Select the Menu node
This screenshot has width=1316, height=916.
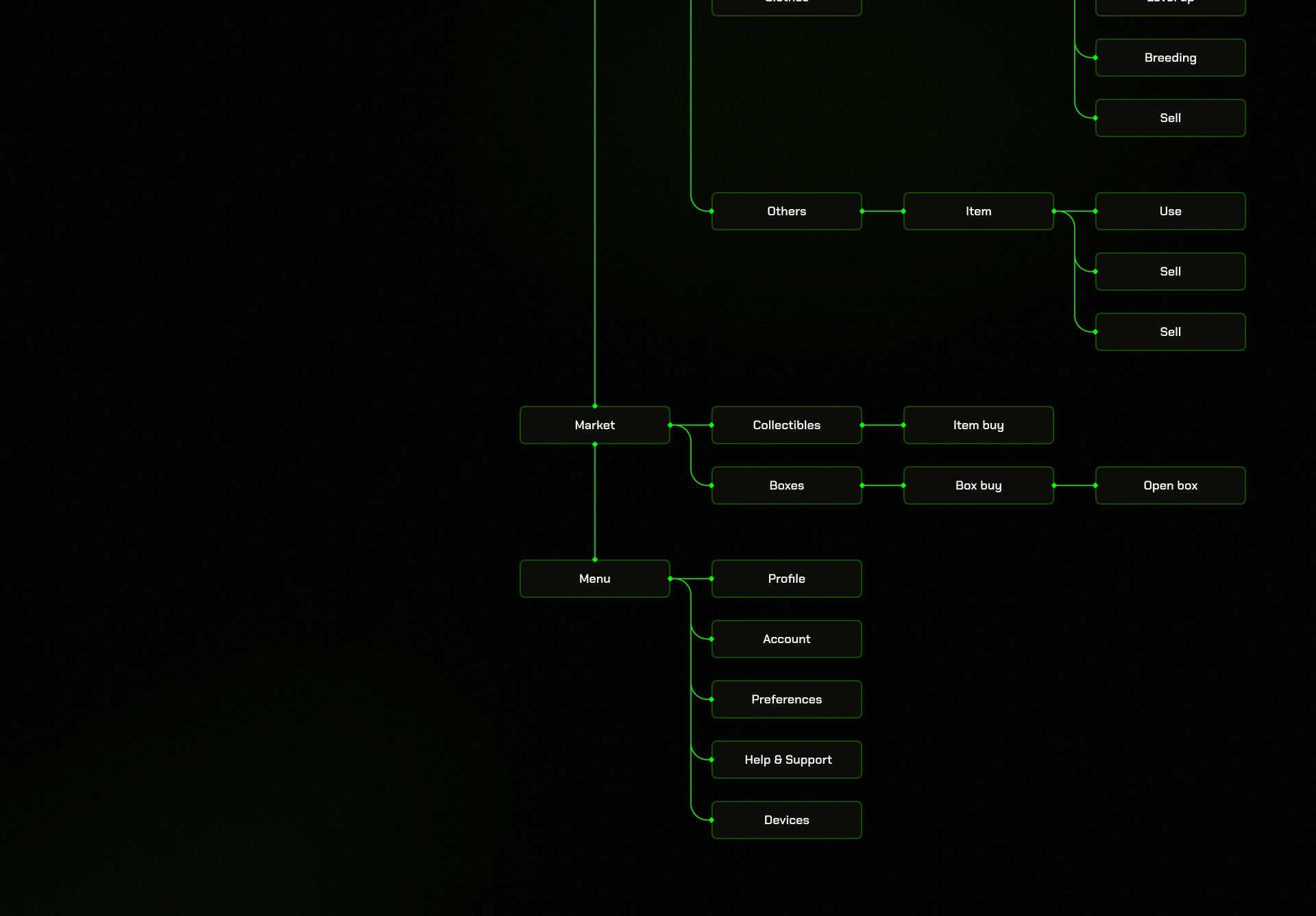click(594, 579)
